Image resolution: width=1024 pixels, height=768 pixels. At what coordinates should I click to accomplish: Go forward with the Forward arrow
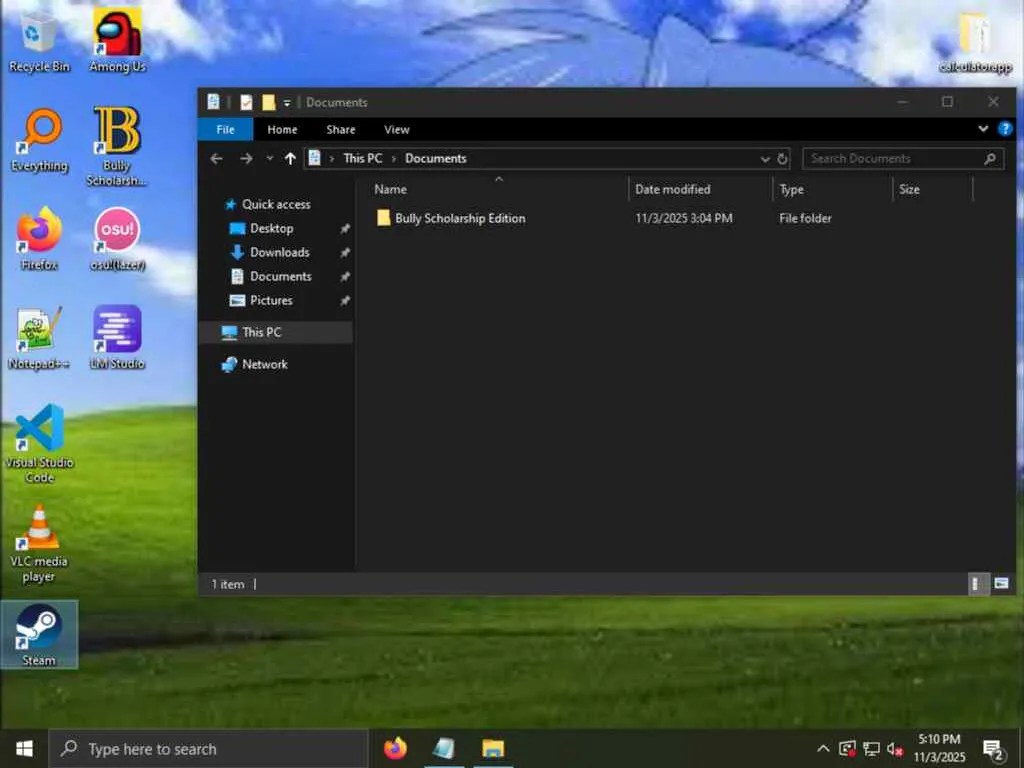(x=246, y=159)
